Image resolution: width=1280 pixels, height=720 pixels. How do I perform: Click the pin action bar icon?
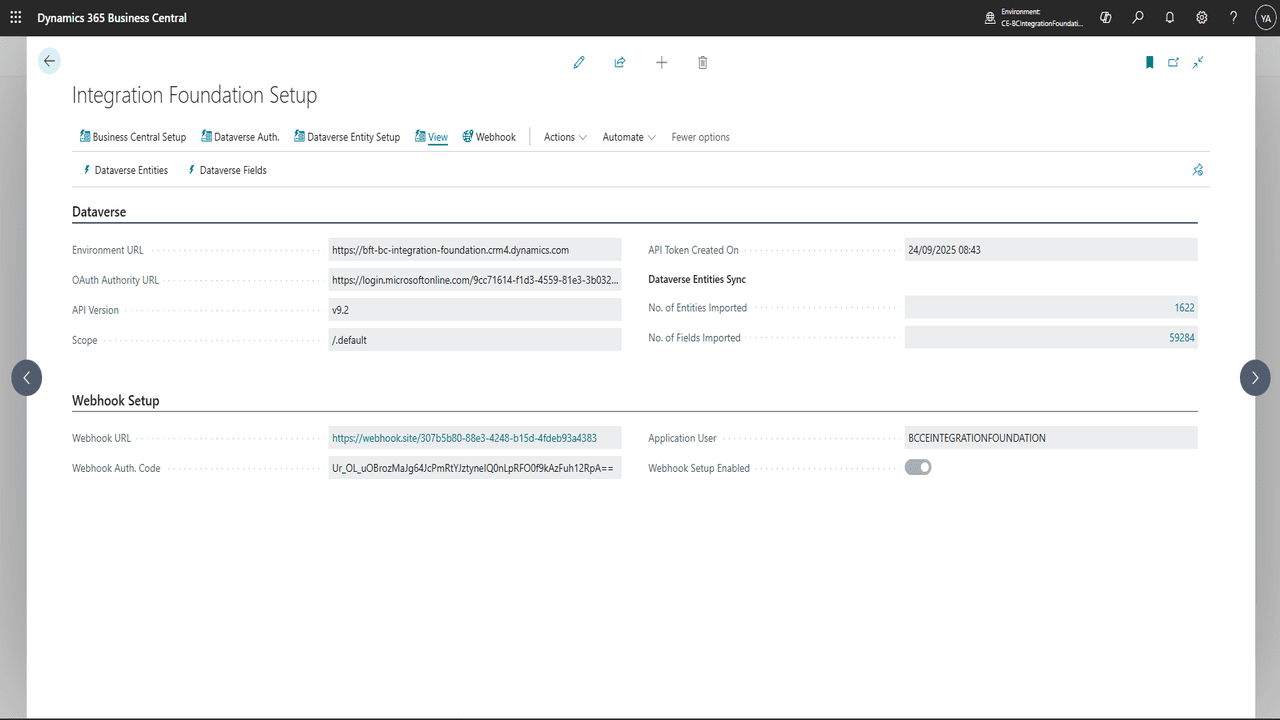(x=1198, y=170)
